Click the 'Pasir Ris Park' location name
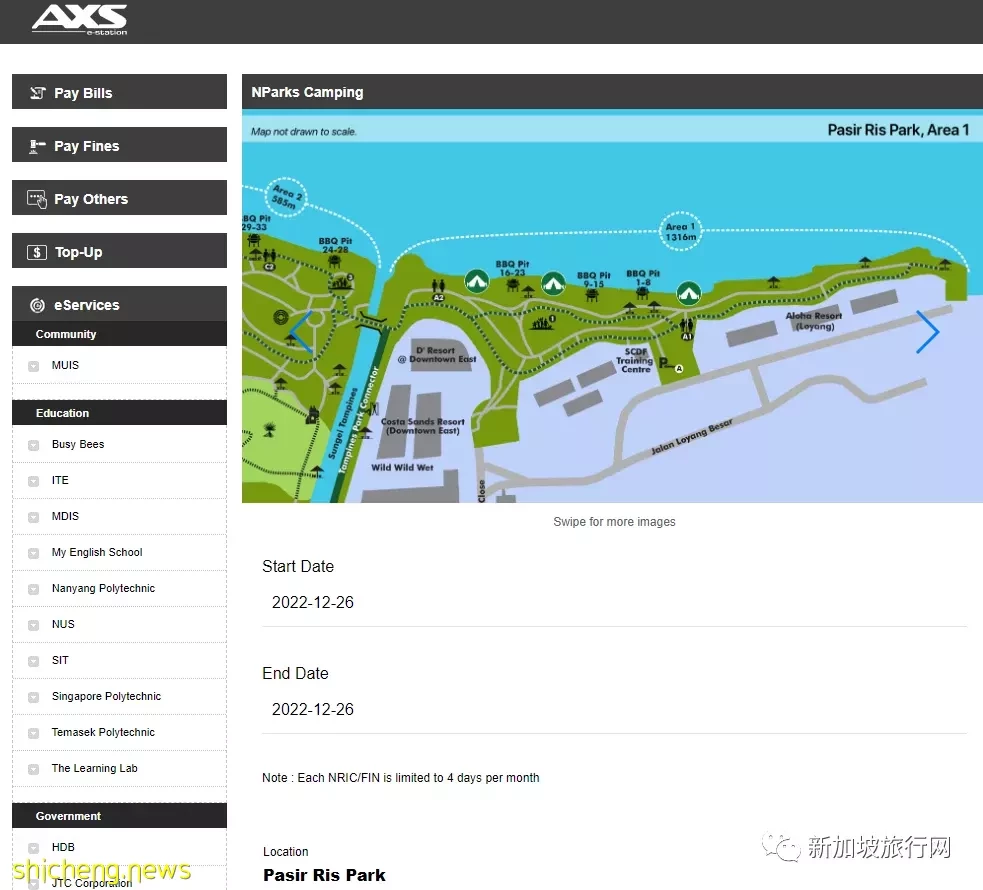This screenshot has width=983, height=890. [324, 875]
